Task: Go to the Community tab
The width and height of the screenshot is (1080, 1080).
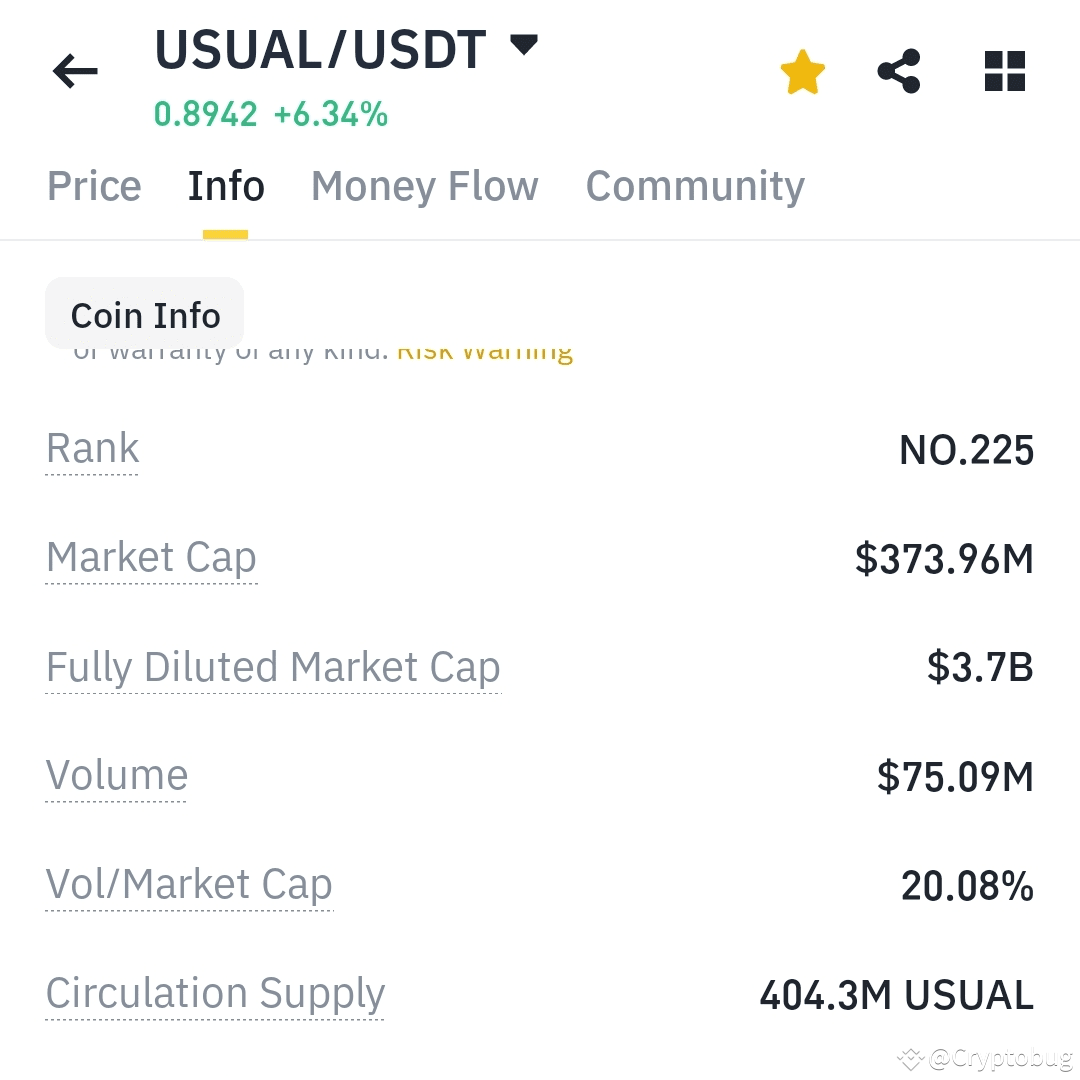Action: coord(695,186)
